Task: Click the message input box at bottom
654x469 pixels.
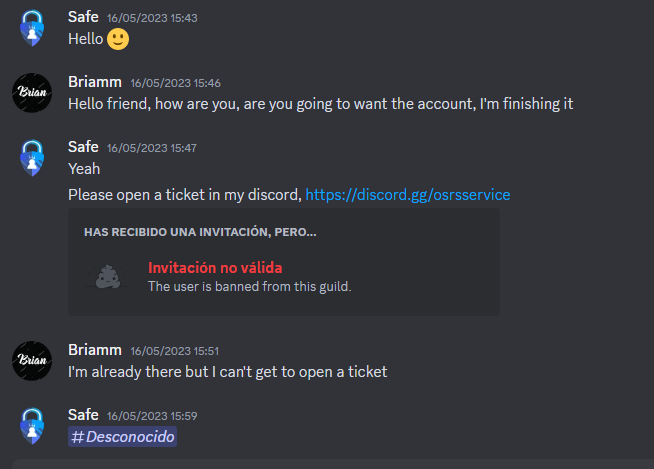Action: coord(333,464)
